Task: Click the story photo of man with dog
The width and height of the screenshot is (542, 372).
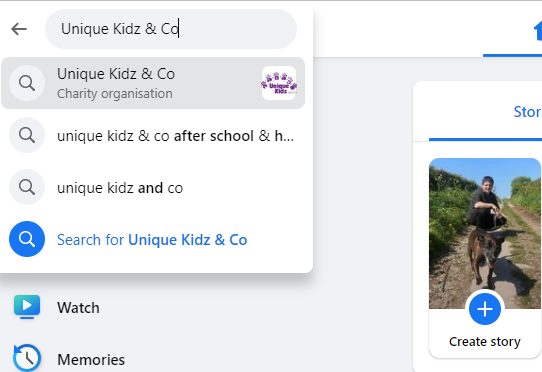Action: point(485,233)
